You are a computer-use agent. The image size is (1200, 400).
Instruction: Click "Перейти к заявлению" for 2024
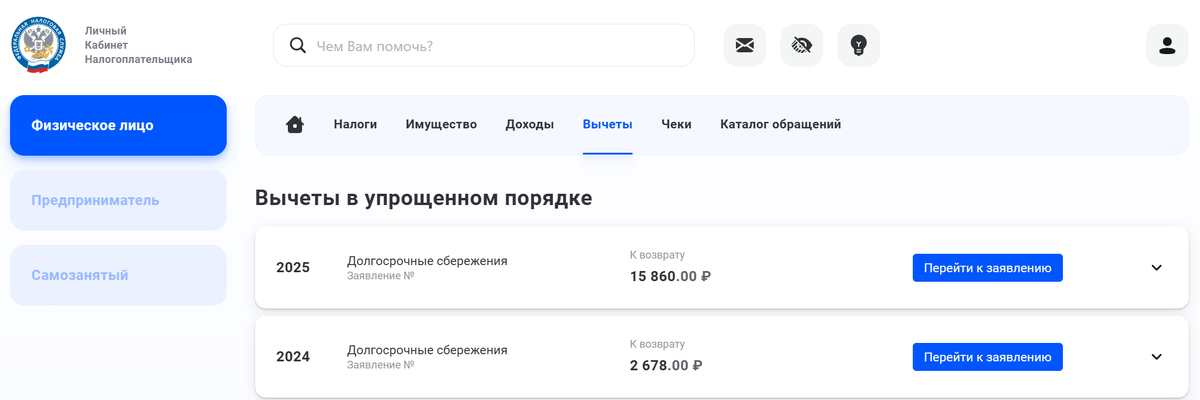(987, 357)
